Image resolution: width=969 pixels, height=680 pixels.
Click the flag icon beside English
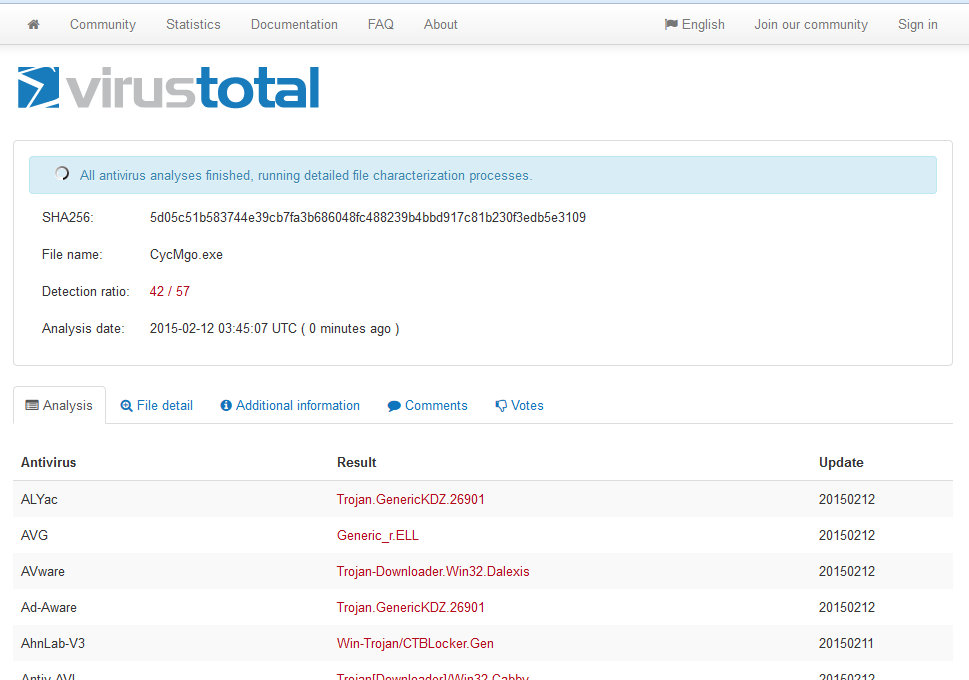pyautogui.click(x=671, y=24)
